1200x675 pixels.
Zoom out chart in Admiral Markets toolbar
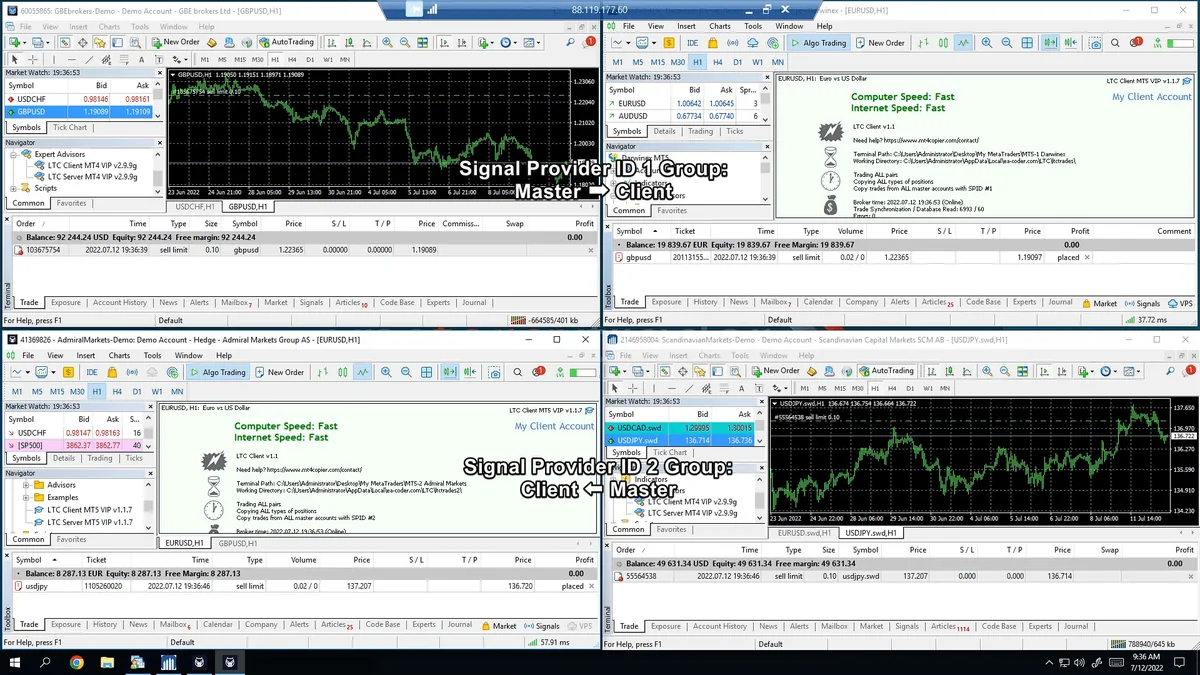pyautogui.click(x=406, y=372)
